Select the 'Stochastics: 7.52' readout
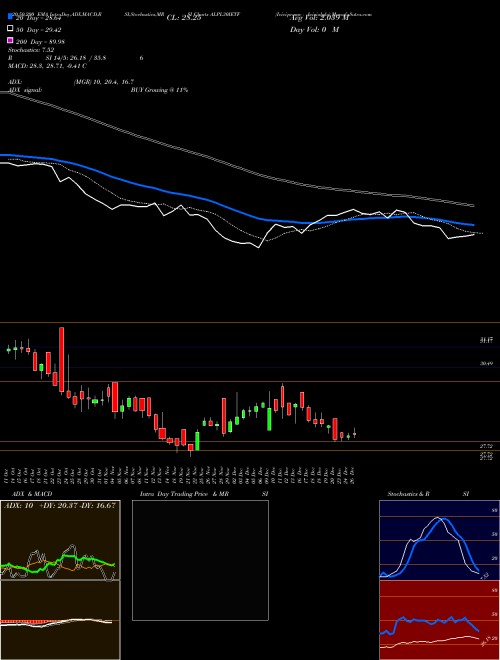The width and height of the screenshot is (500, 660). [31, 50]
